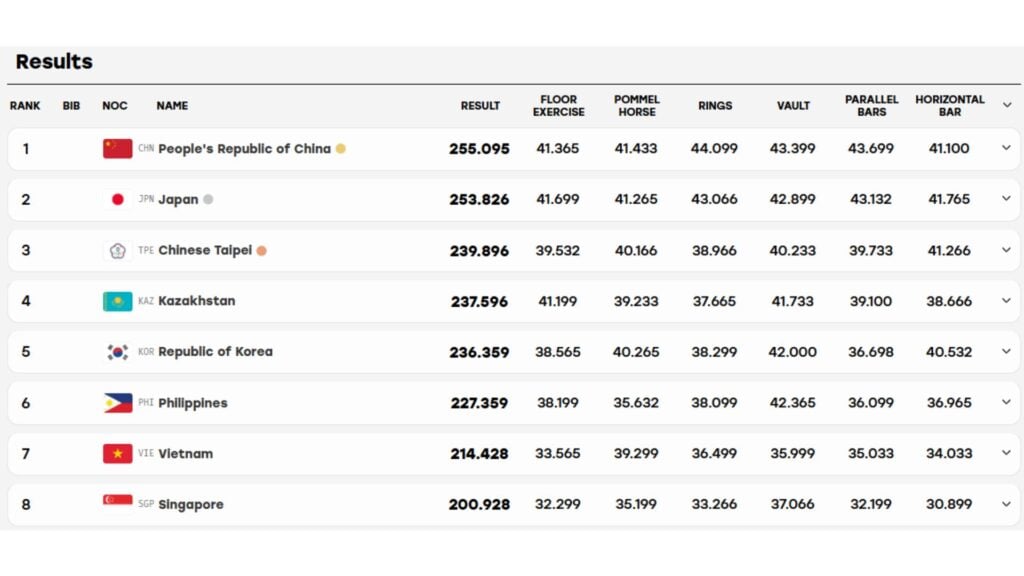Image resolution: width=1024 pixels, height=576 pixels.
Task: Expand the People's Republic of China row
Action: coord(1006,148)
